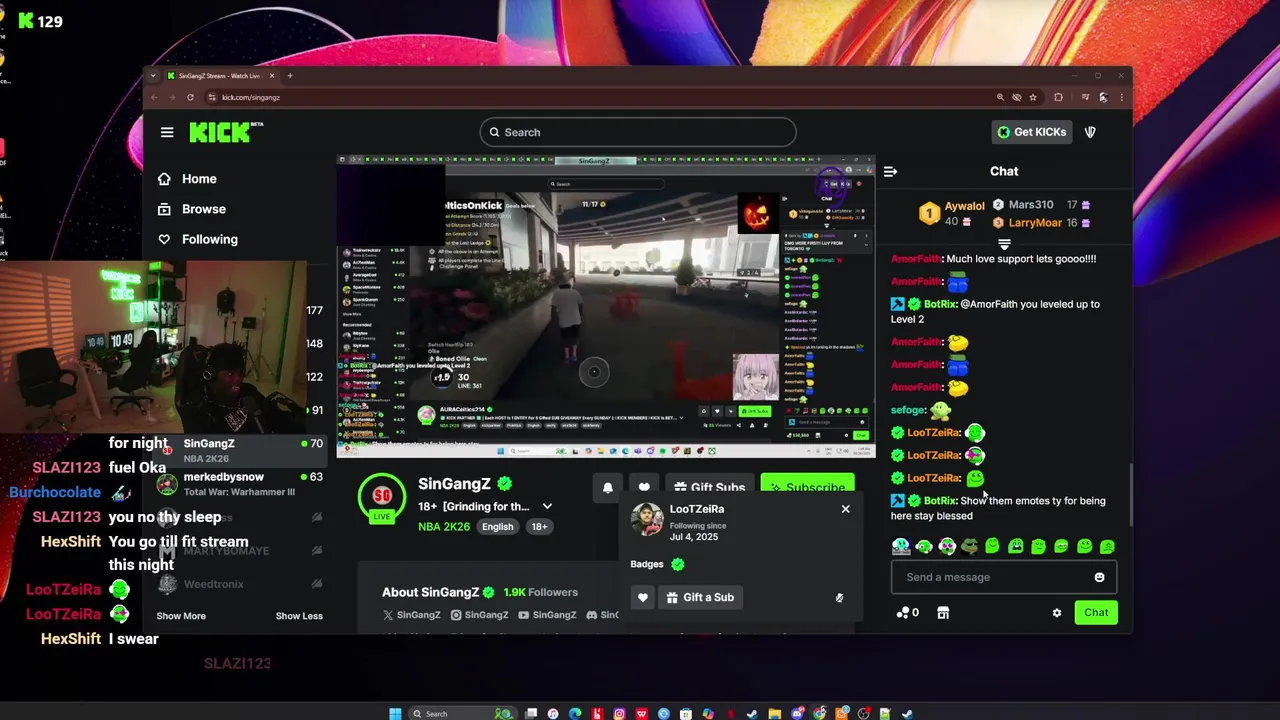The image size is (1280, 720).
Task: Click the NBA 2K26 category link
Action: click(443, 527)
